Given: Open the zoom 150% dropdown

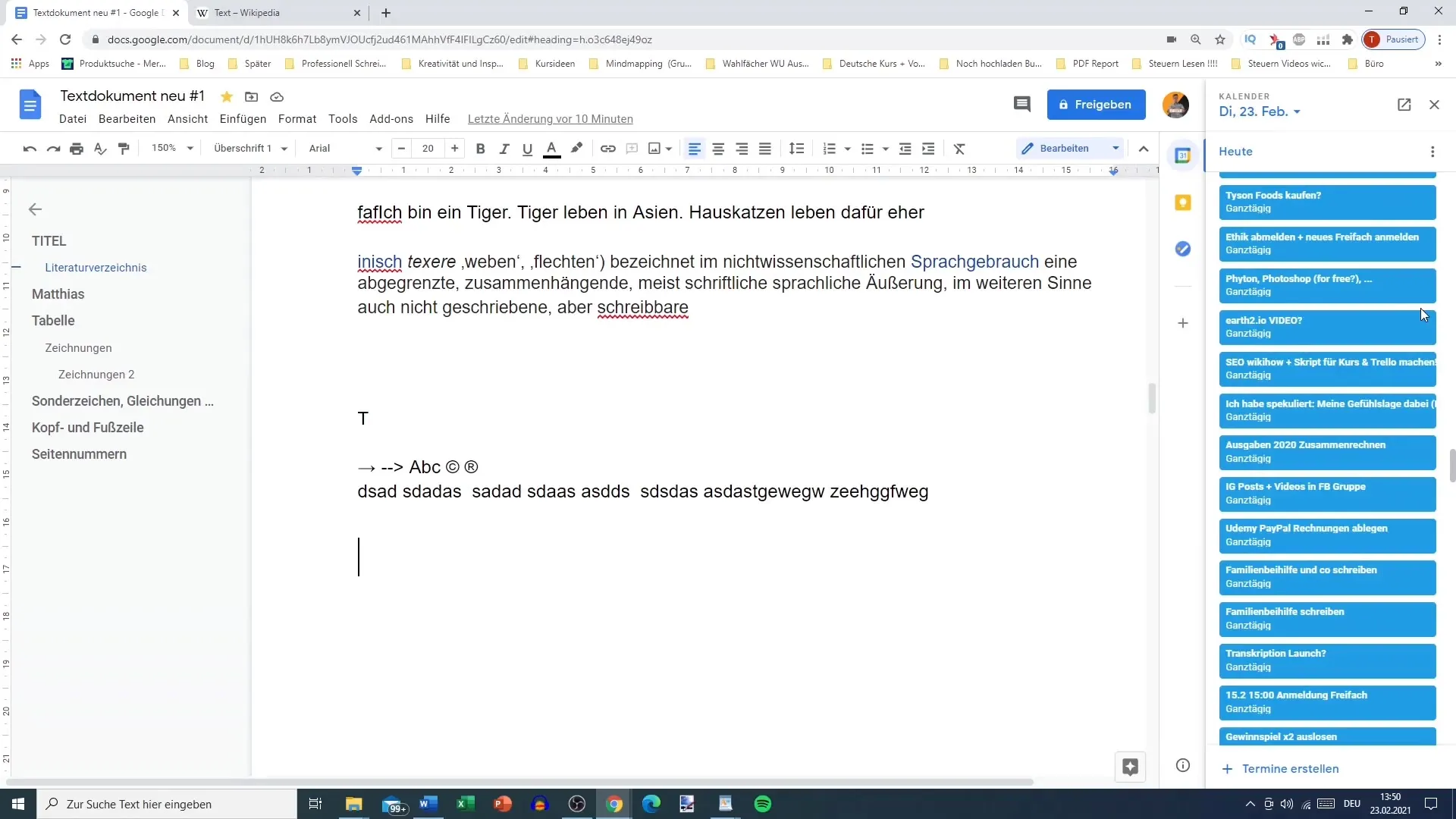Looking at the screenshot, I should tap(173, 149).
